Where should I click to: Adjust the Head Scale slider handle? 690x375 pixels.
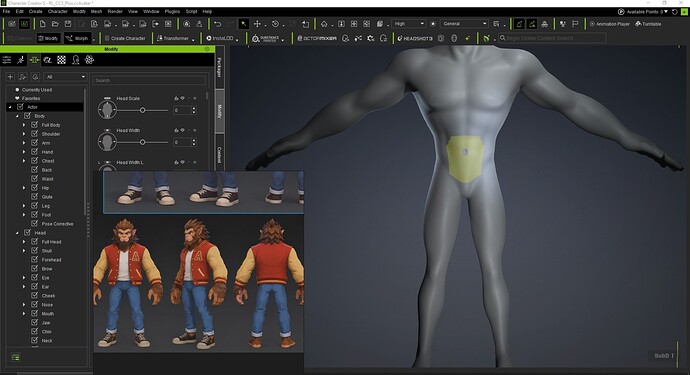click(143, 110)
